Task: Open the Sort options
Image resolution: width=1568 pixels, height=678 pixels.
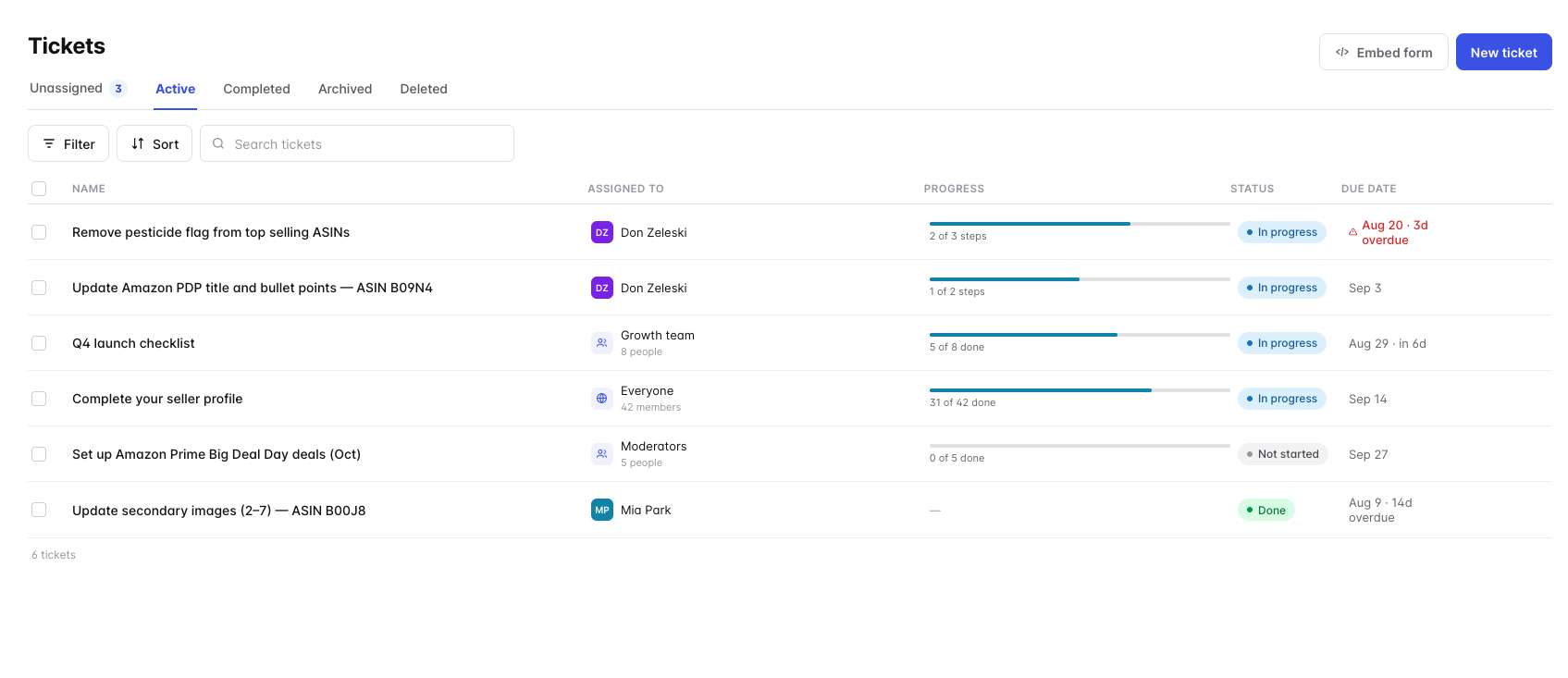Action: 154,143
